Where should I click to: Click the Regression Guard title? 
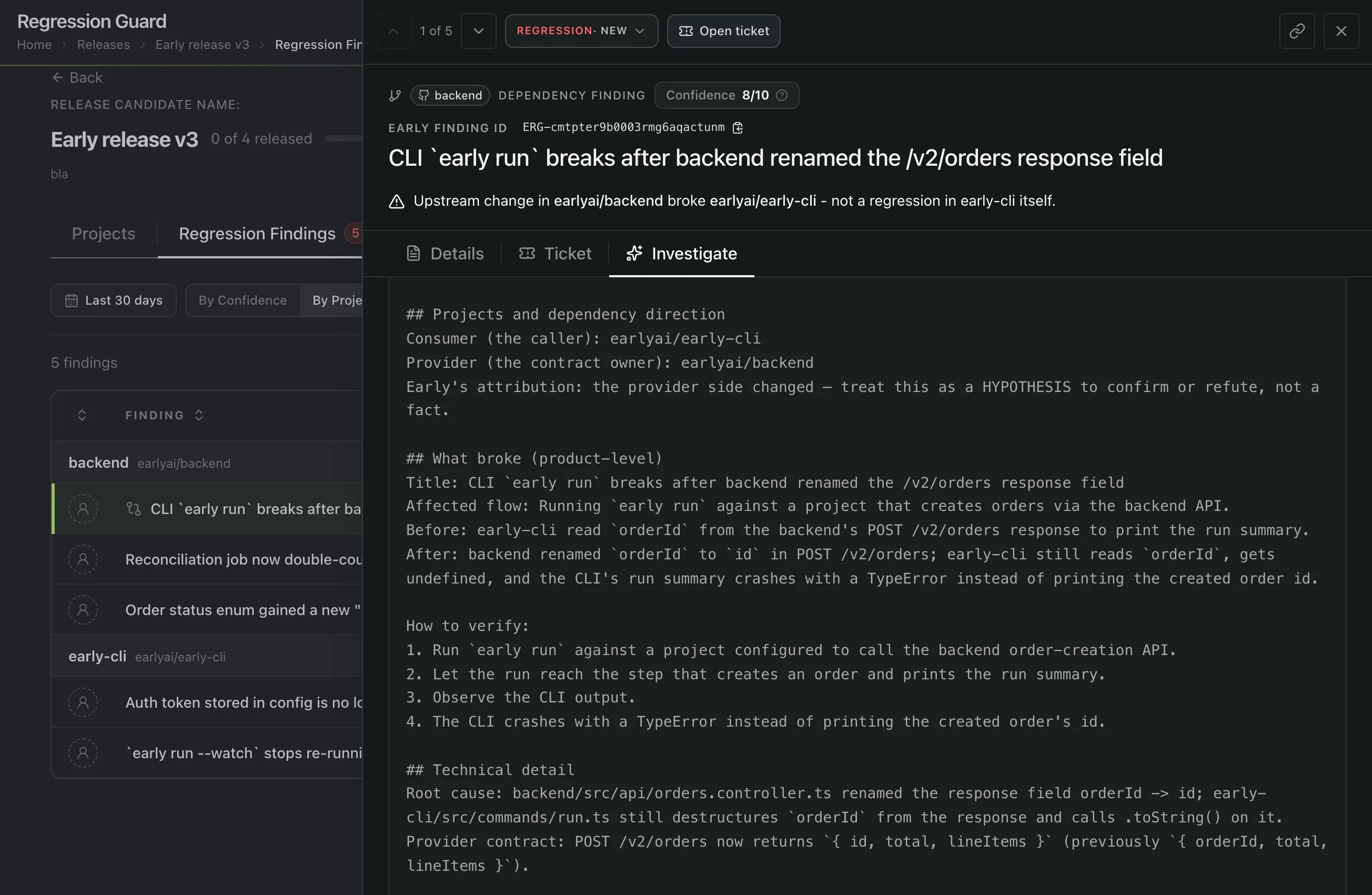tap(92, 22)
